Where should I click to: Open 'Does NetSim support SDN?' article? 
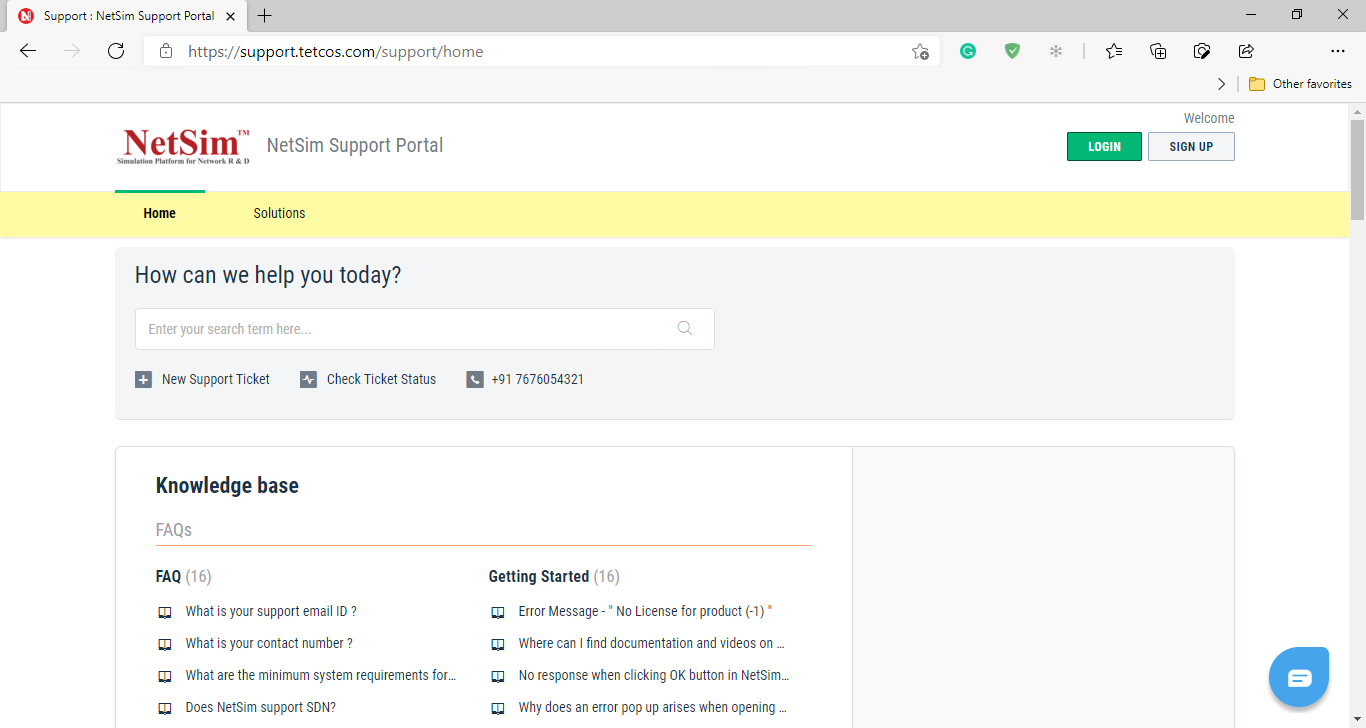point(261,707)
